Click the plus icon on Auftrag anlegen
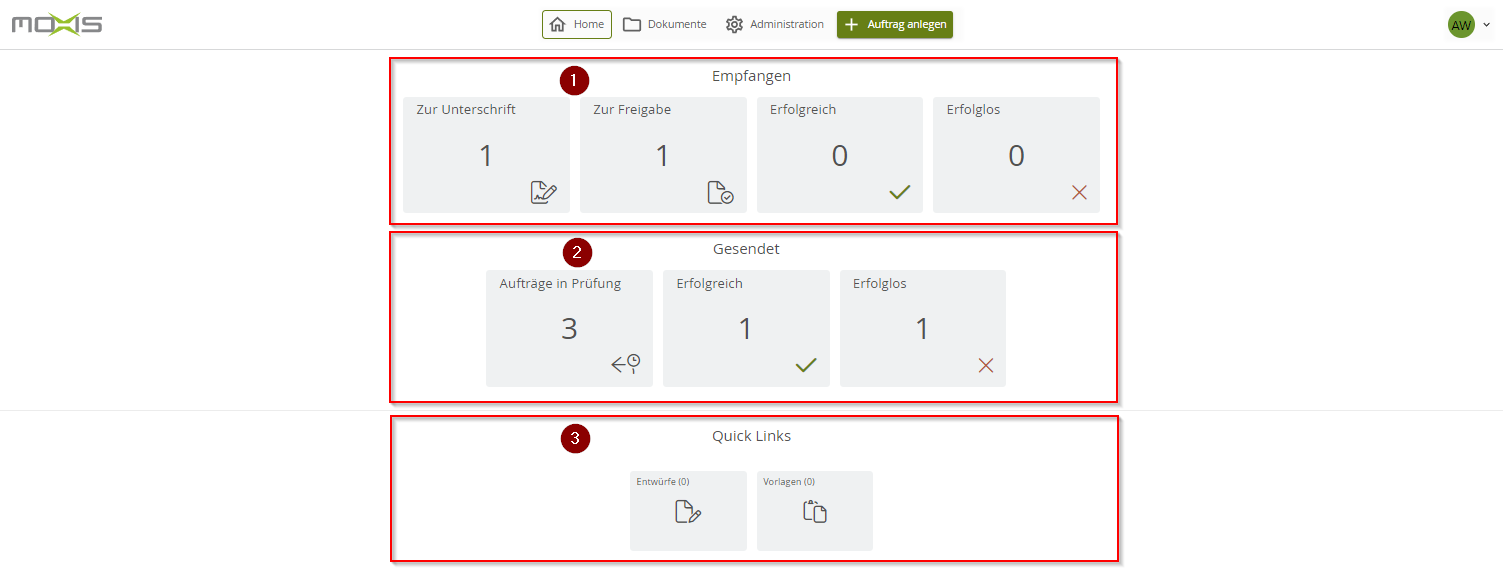This screenshot has height=577, width=1503. [x=852, y=24]
